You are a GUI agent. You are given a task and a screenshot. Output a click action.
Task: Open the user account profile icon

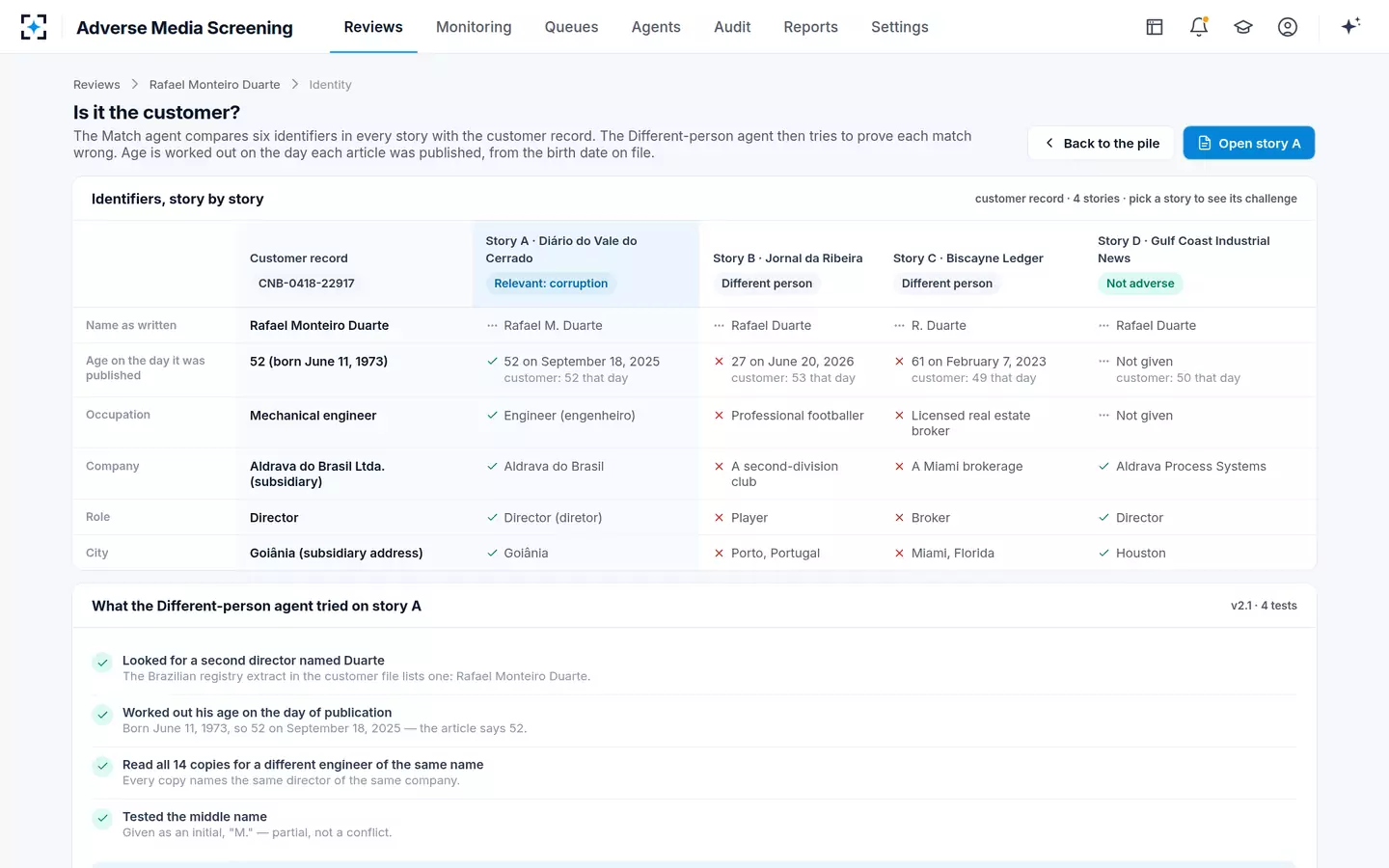click(1288, 27)
